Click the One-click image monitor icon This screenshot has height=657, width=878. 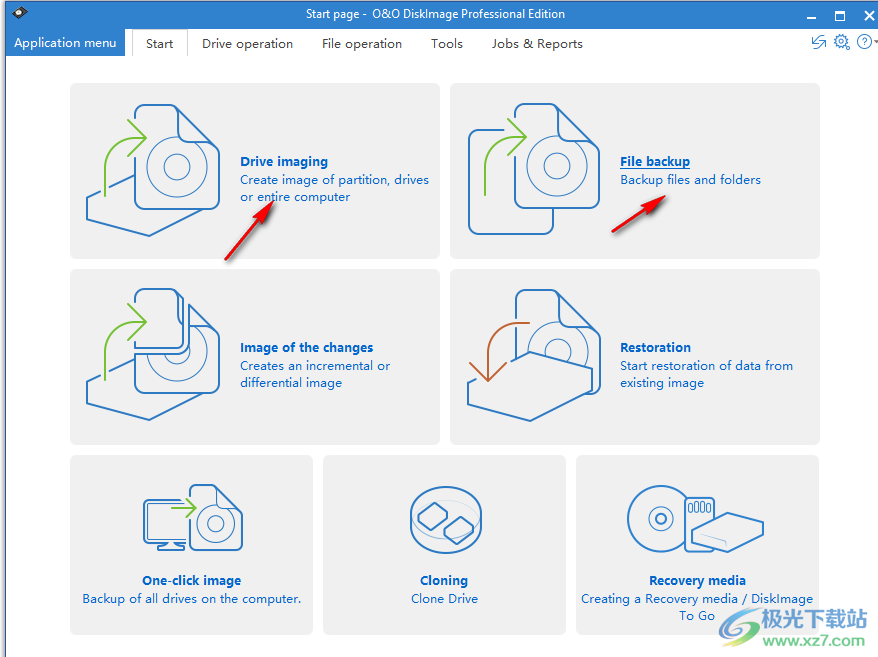coord(192,520)
